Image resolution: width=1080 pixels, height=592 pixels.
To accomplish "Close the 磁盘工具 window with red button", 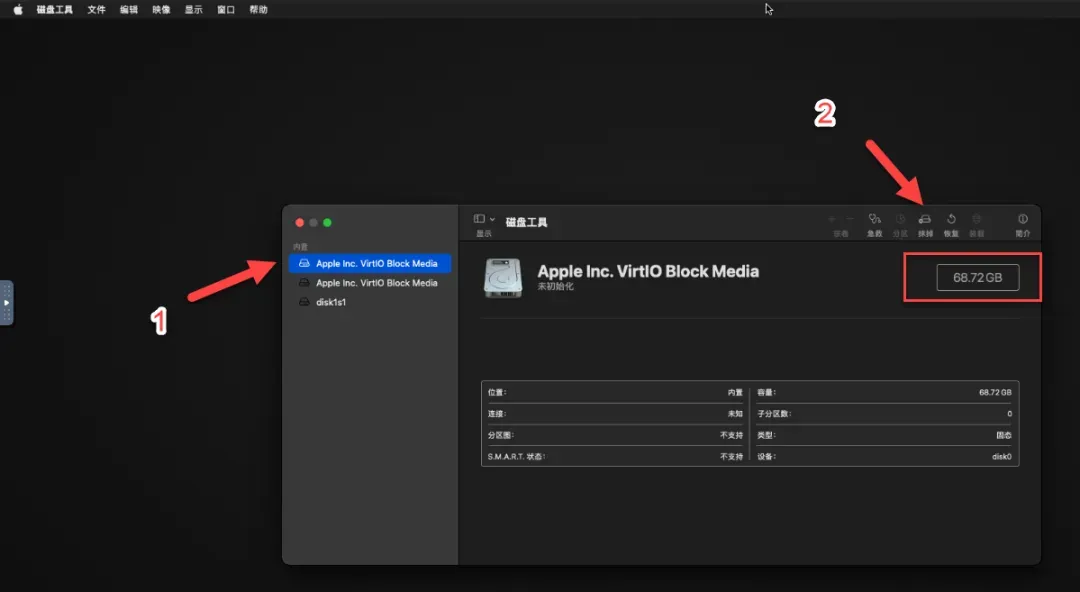I will coord(300,223).
